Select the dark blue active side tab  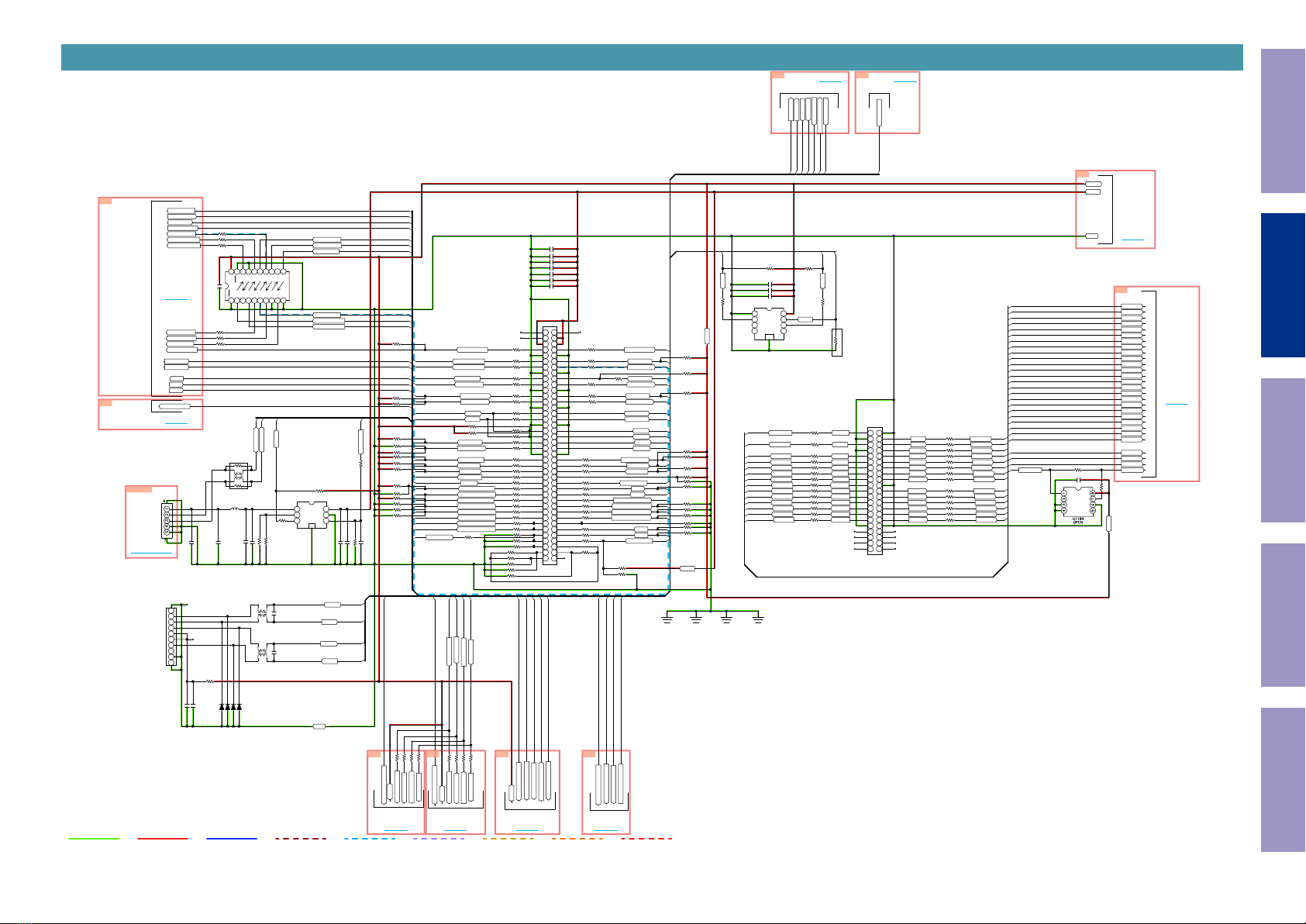tap(1283, 285)
